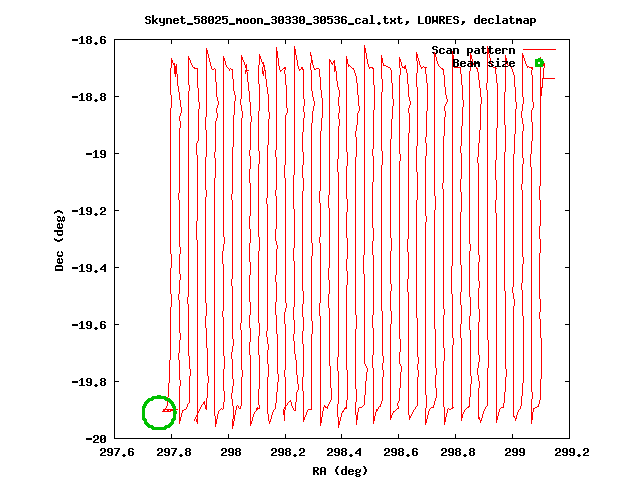Click the 'Scan pattern' legend label

pos(473,50)
